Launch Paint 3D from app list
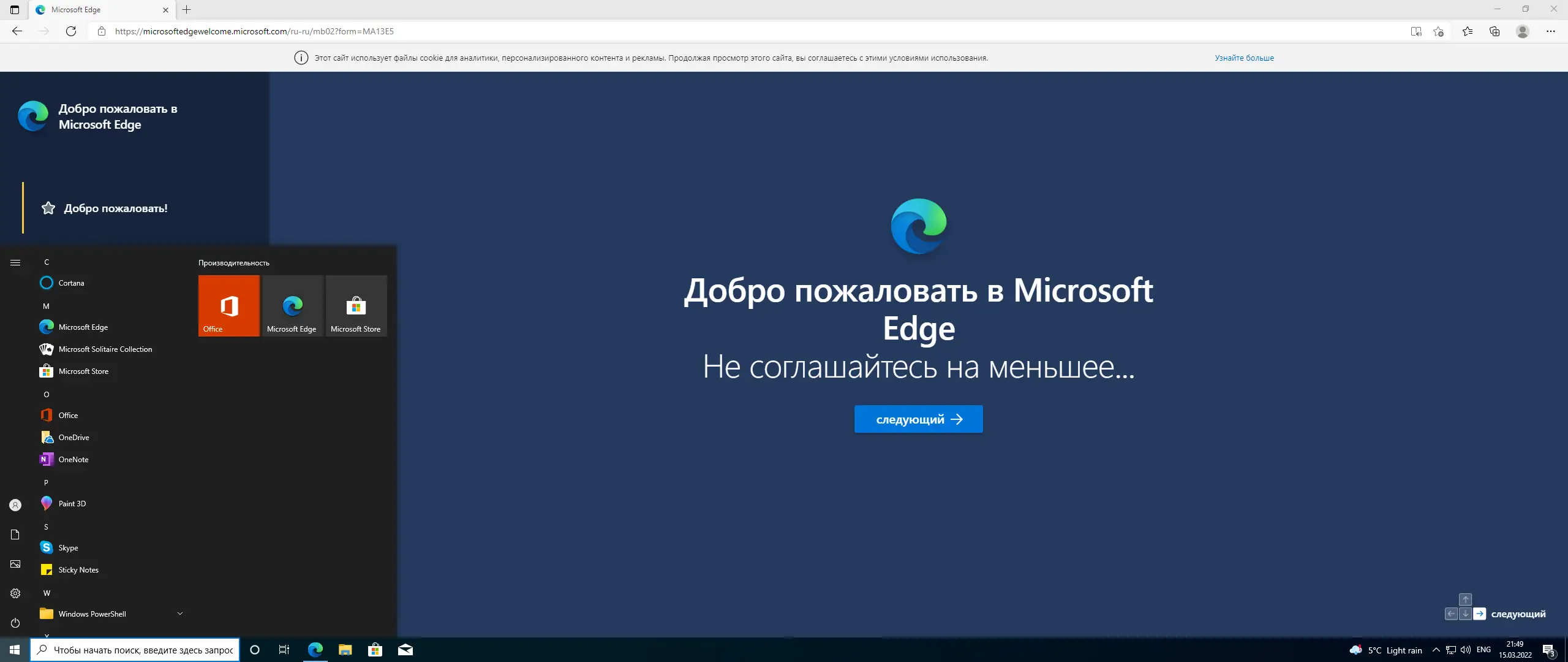The image size is (1568, 662). click(72, 504)
